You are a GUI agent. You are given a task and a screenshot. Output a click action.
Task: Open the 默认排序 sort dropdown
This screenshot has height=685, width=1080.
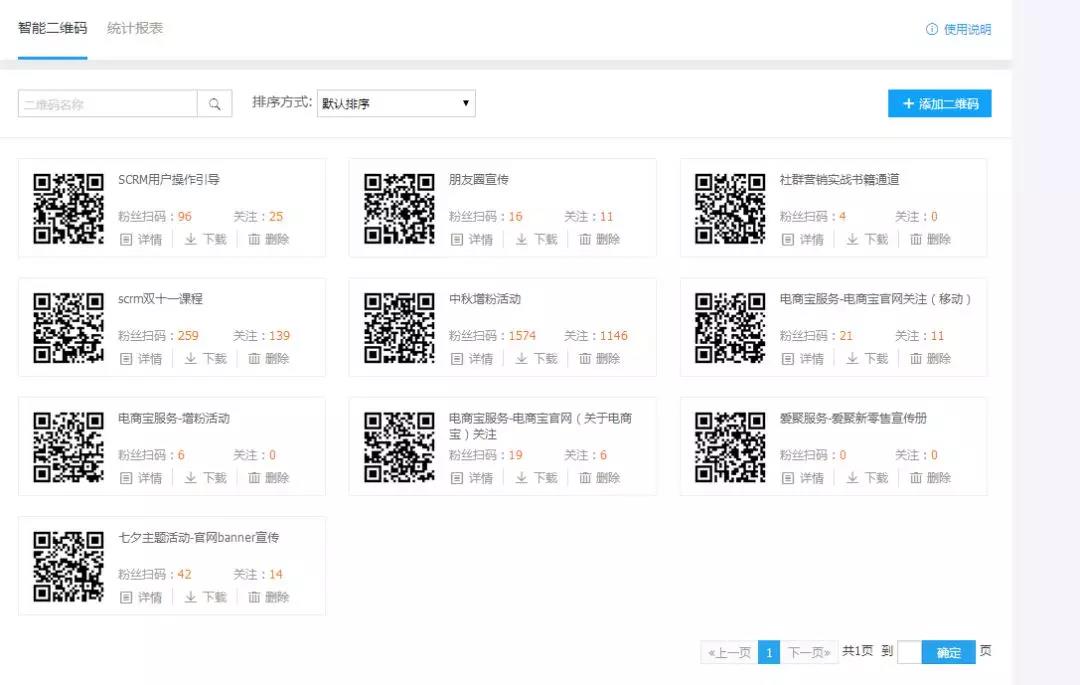tap(396, 103)
